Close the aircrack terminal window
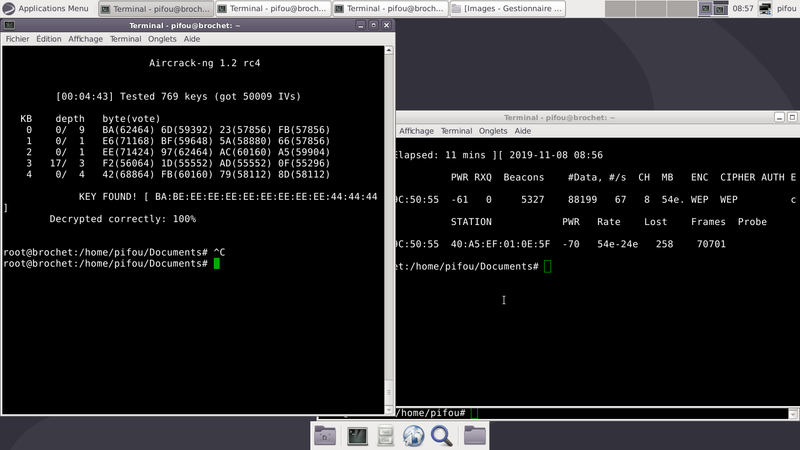The image size is (800, 450). coord(386,25)
